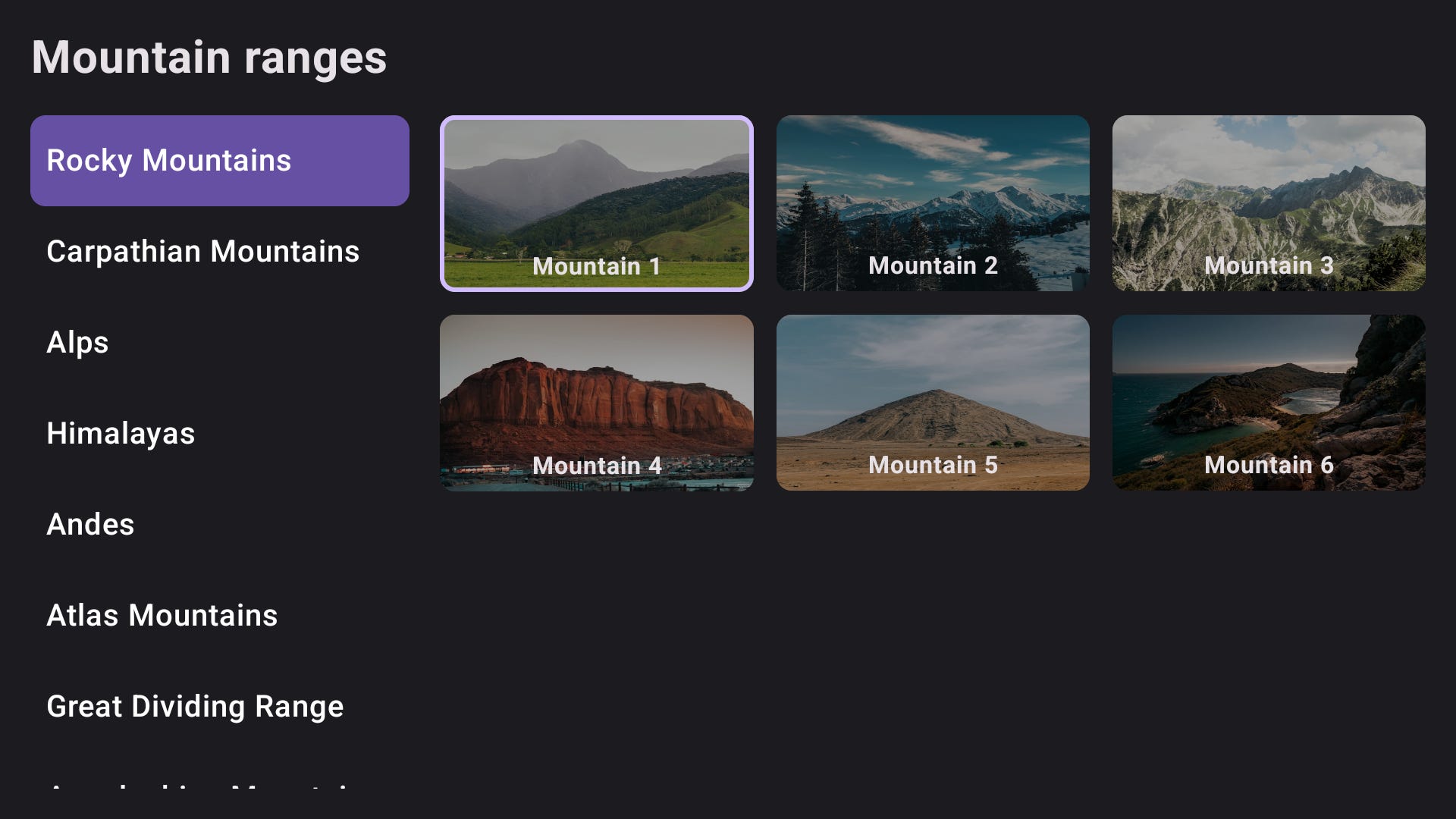Click the Mountain ranges page heading
1456x819 pixels.
(209, 57)
